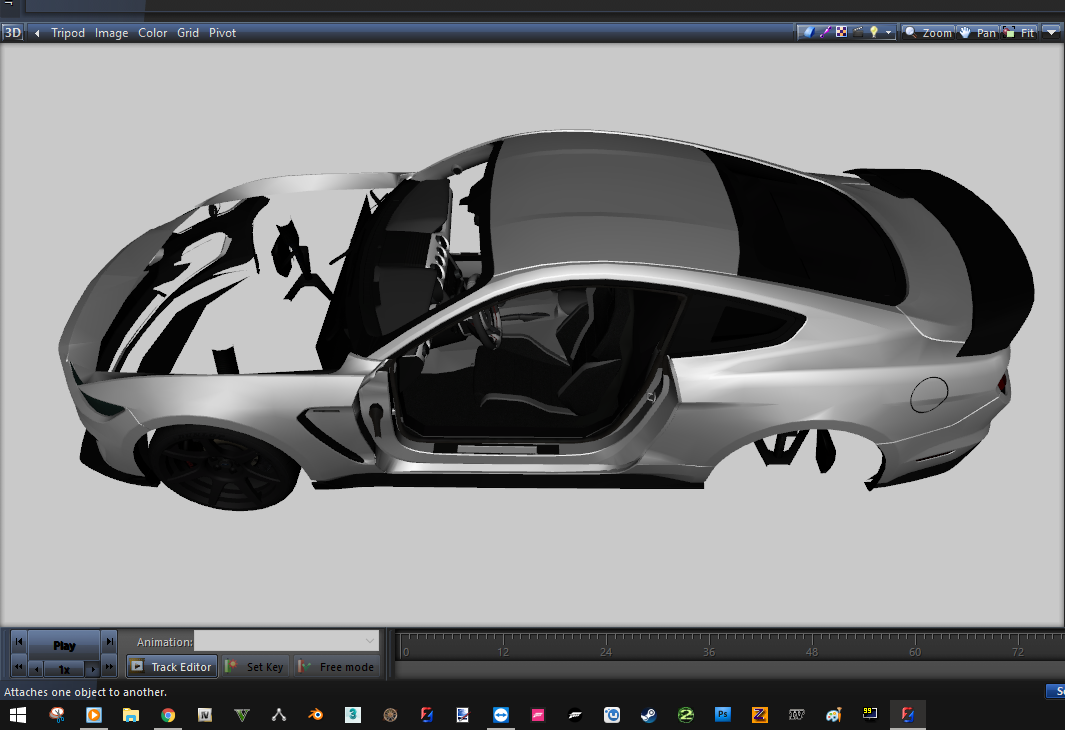This screenshot has height=730, width=1065.
Task: Toggle the solid shading eraser-shaped icon
Action: click(808, 32)
